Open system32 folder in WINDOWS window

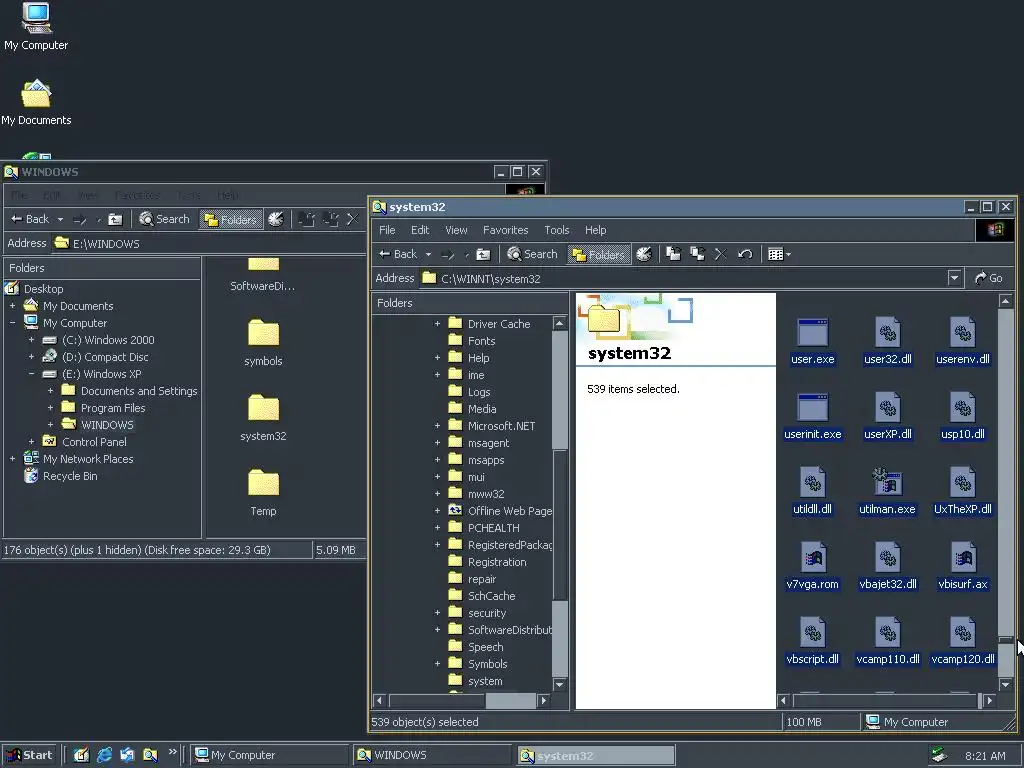coord(263,417)
